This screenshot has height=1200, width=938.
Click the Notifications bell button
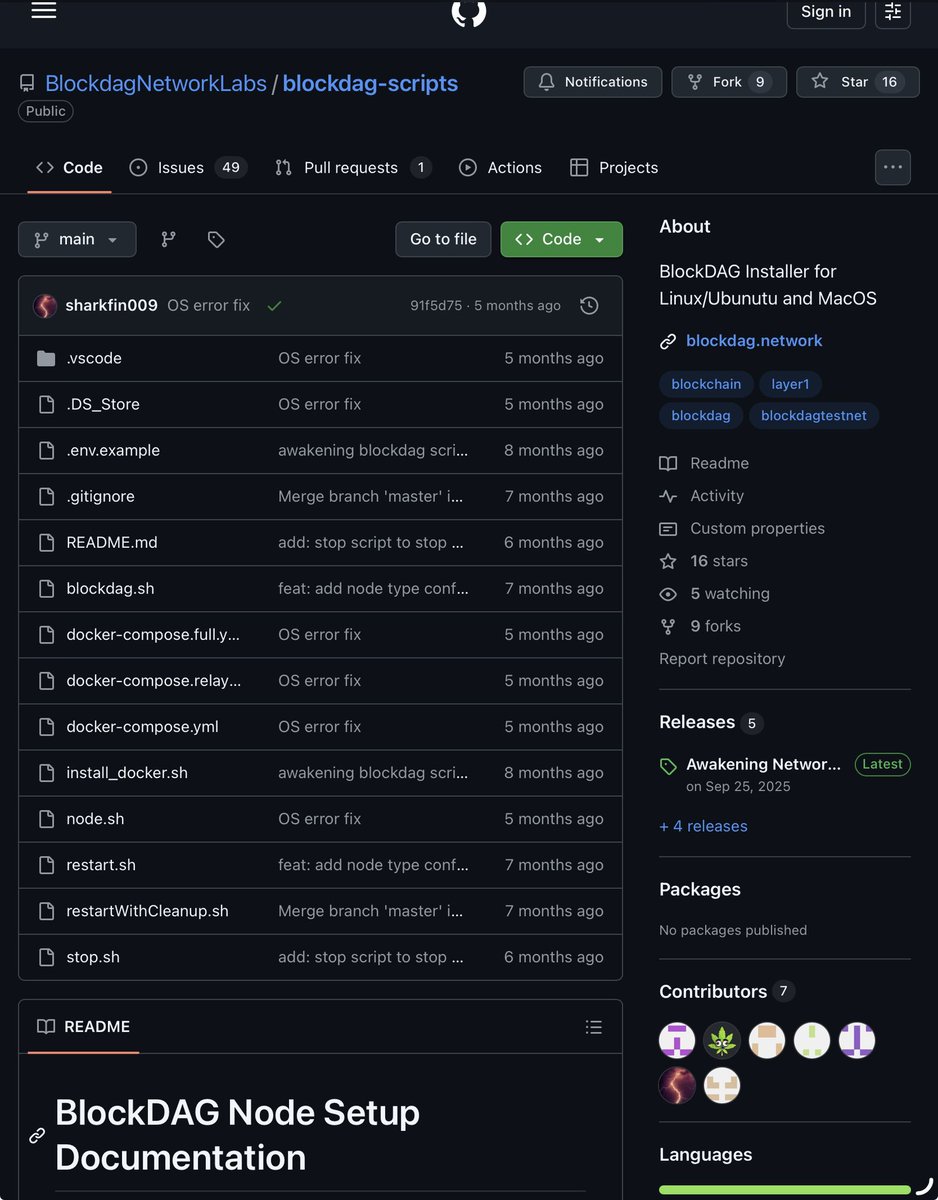coord(593,82)
